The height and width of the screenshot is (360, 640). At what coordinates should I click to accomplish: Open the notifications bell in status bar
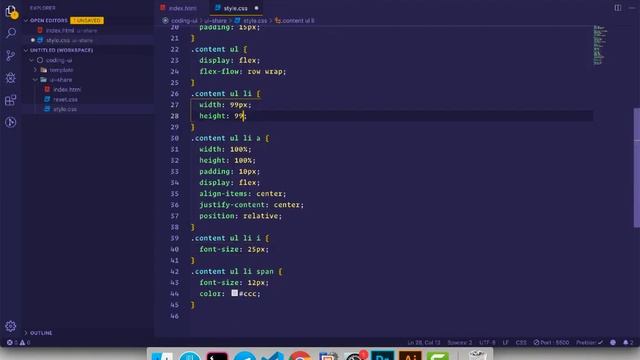626,342
